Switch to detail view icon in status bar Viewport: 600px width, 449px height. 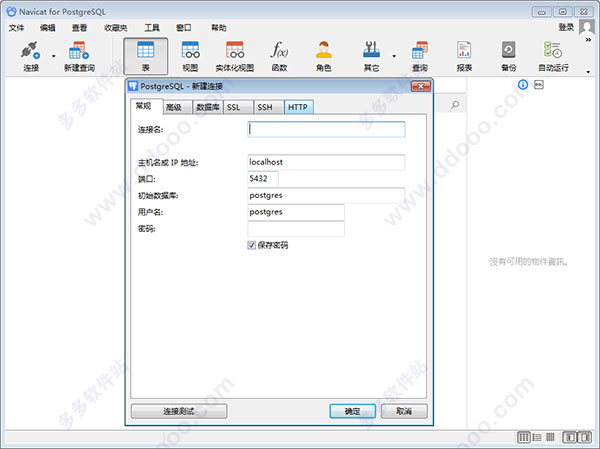pos(550,437)
